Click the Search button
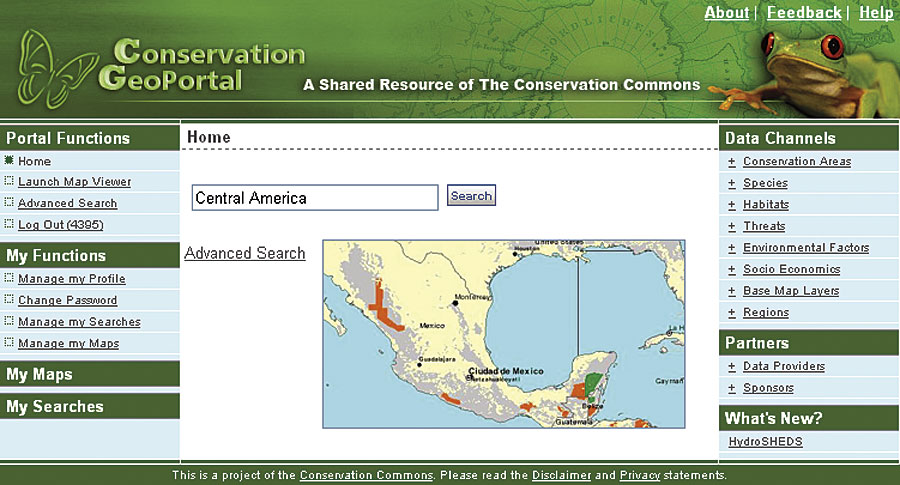 [471, 196]
